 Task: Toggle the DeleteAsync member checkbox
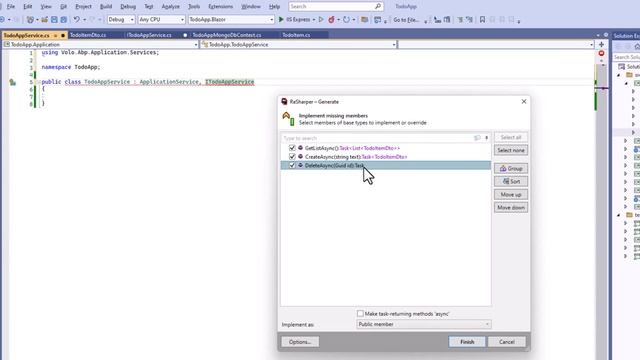coord(292,165)
